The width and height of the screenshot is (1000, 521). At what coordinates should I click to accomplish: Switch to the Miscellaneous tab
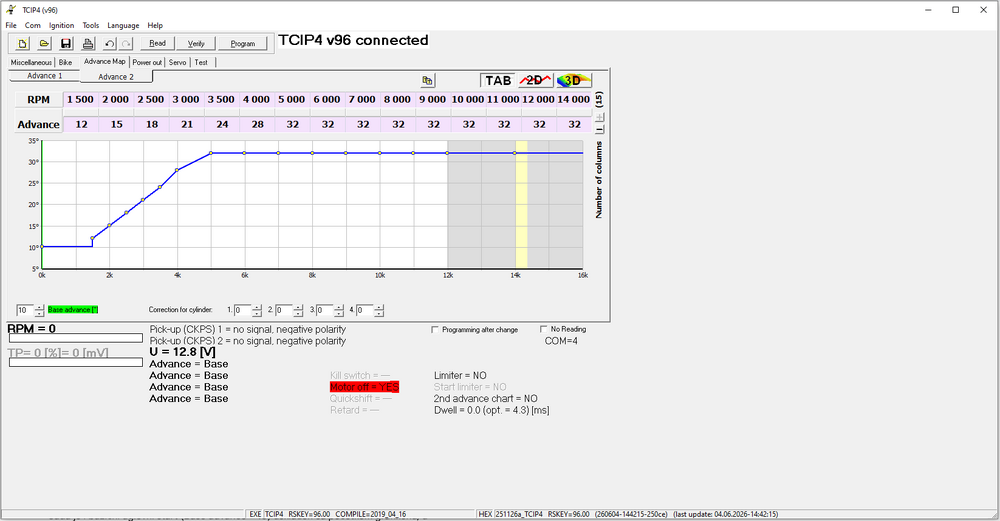pyautogui.click(x=31, y=62)
